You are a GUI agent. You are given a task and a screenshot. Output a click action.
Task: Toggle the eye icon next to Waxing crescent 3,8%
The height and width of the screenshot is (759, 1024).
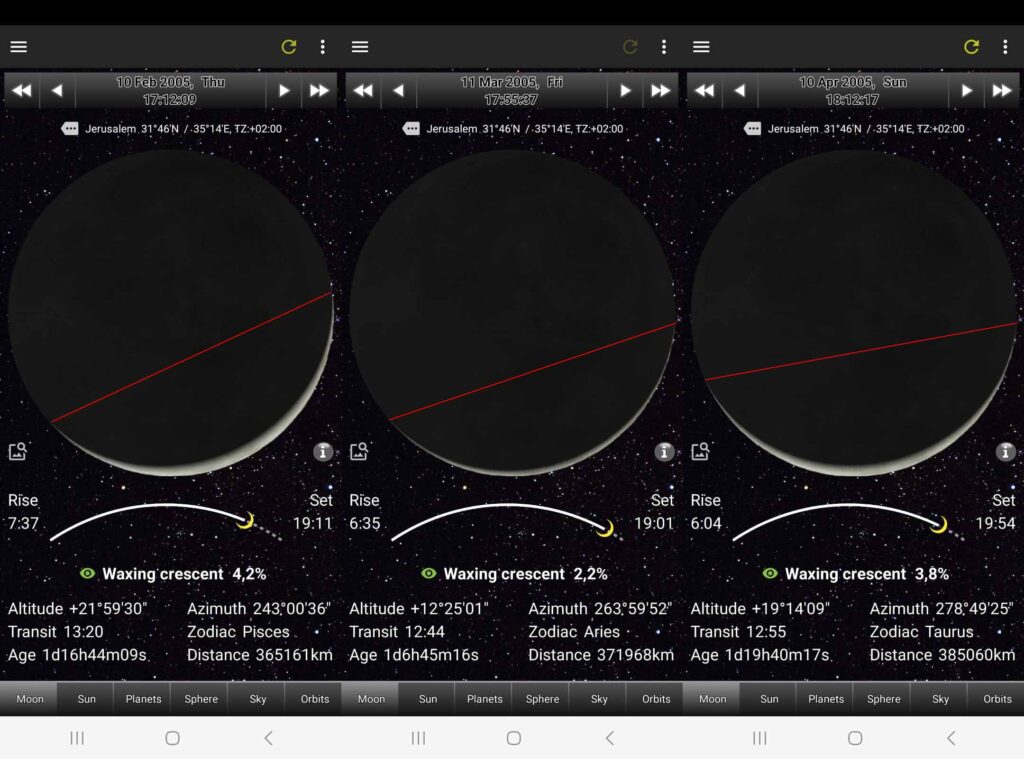pos(770,574)
